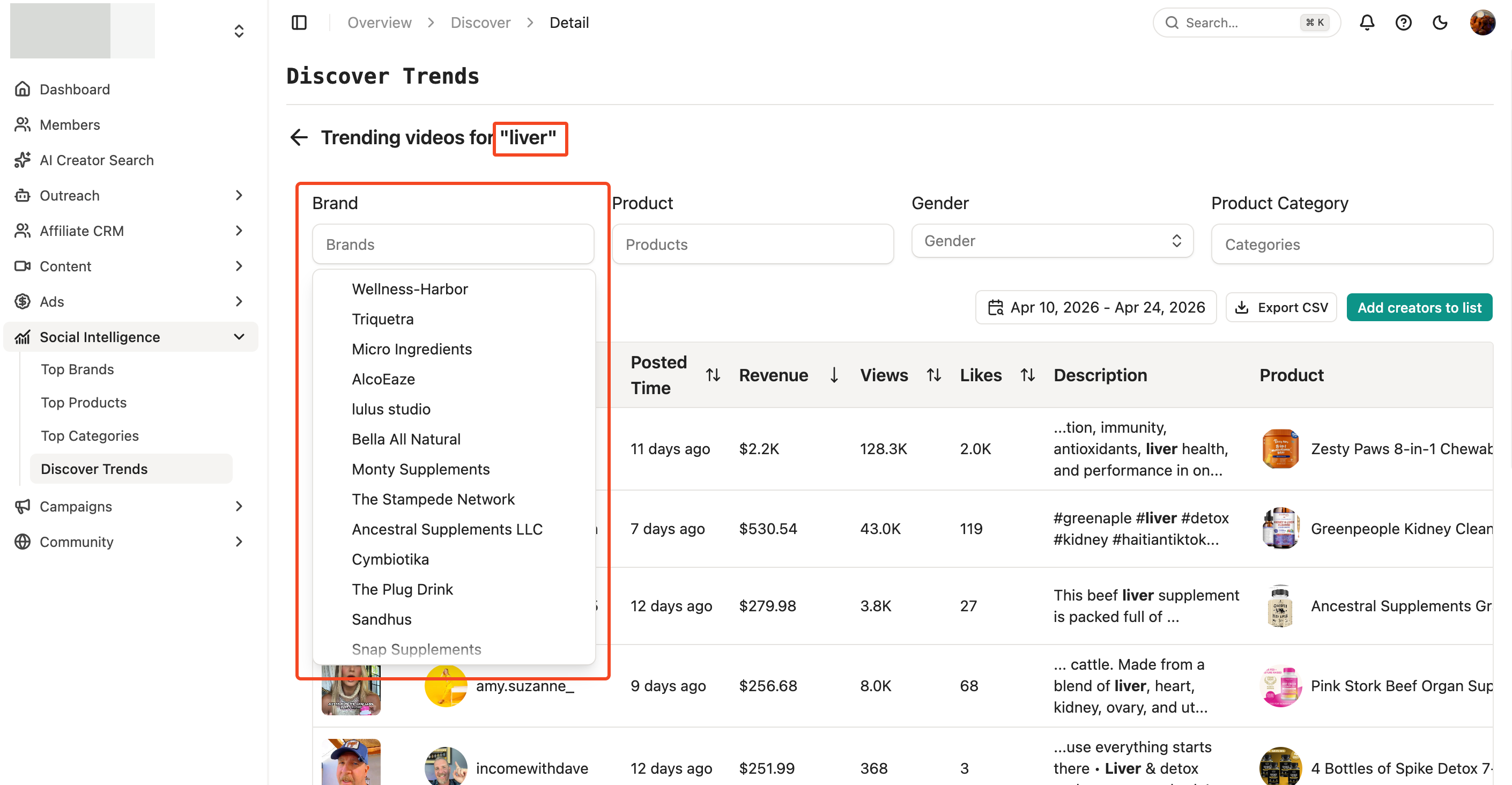The image size is (1512, 785).
Task: Open AI Creator Search
Action: pyautogui.click(x=97, y=160)
